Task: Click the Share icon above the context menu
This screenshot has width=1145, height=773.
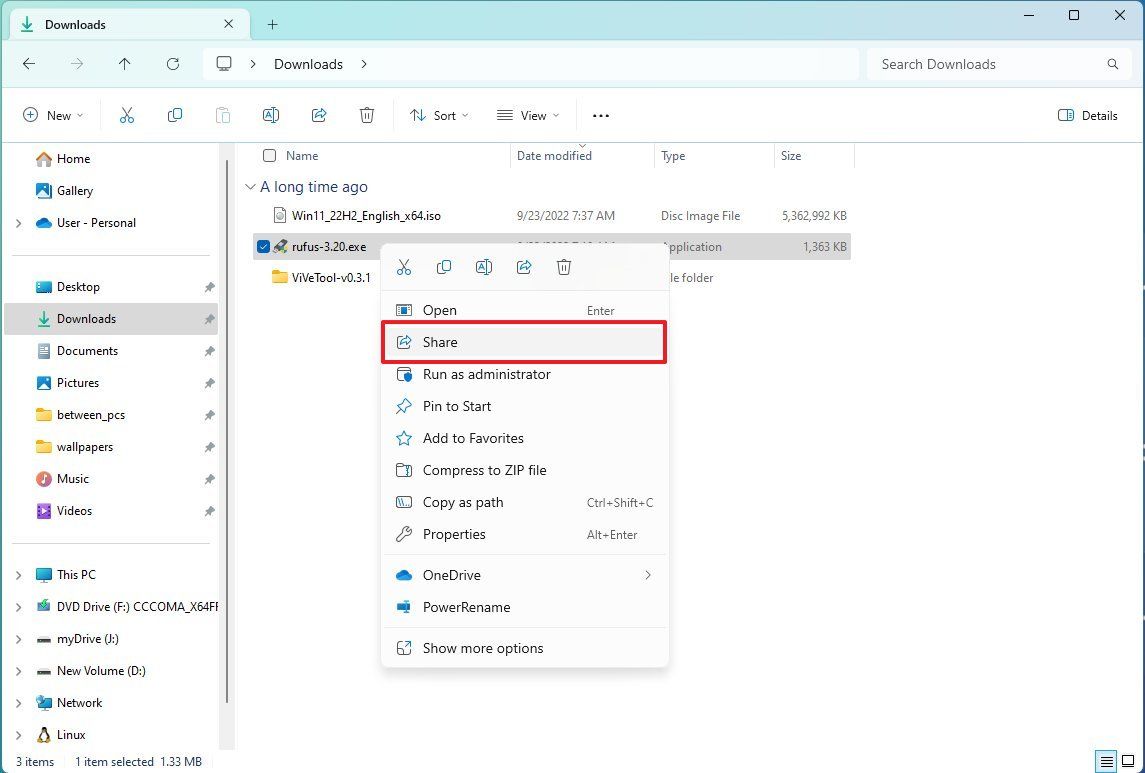Action: (524, 267)
